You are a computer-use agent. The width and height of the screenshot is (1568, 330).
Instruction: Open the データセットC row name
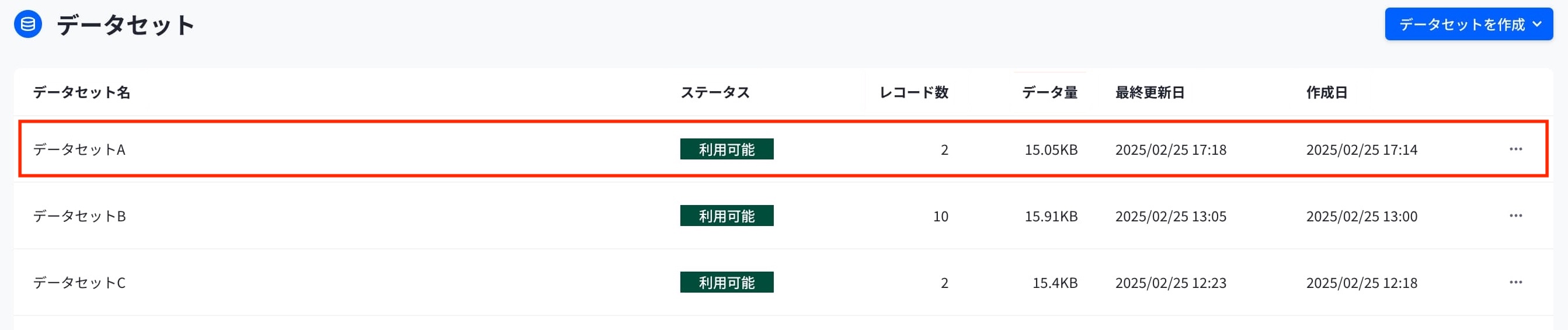point(79,283)
